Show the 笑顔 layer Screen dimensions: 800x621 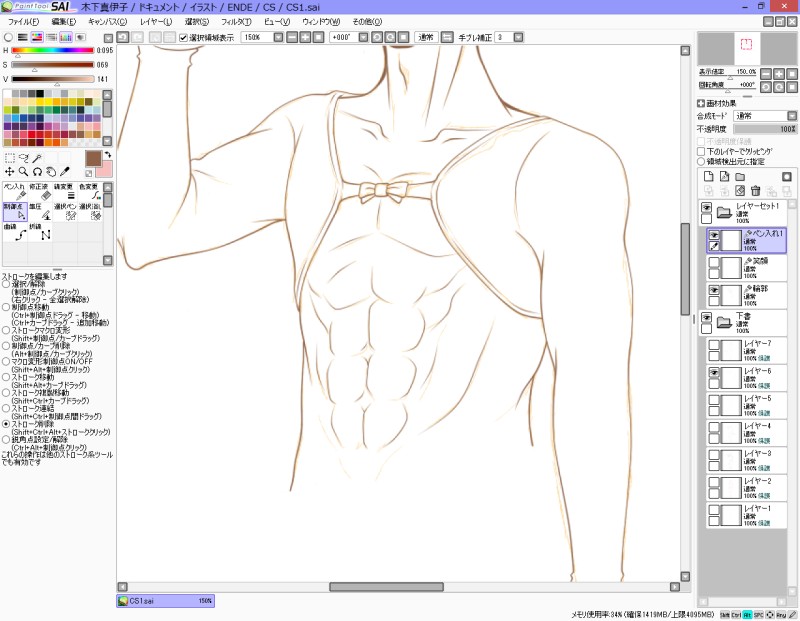tap(714, 262)
